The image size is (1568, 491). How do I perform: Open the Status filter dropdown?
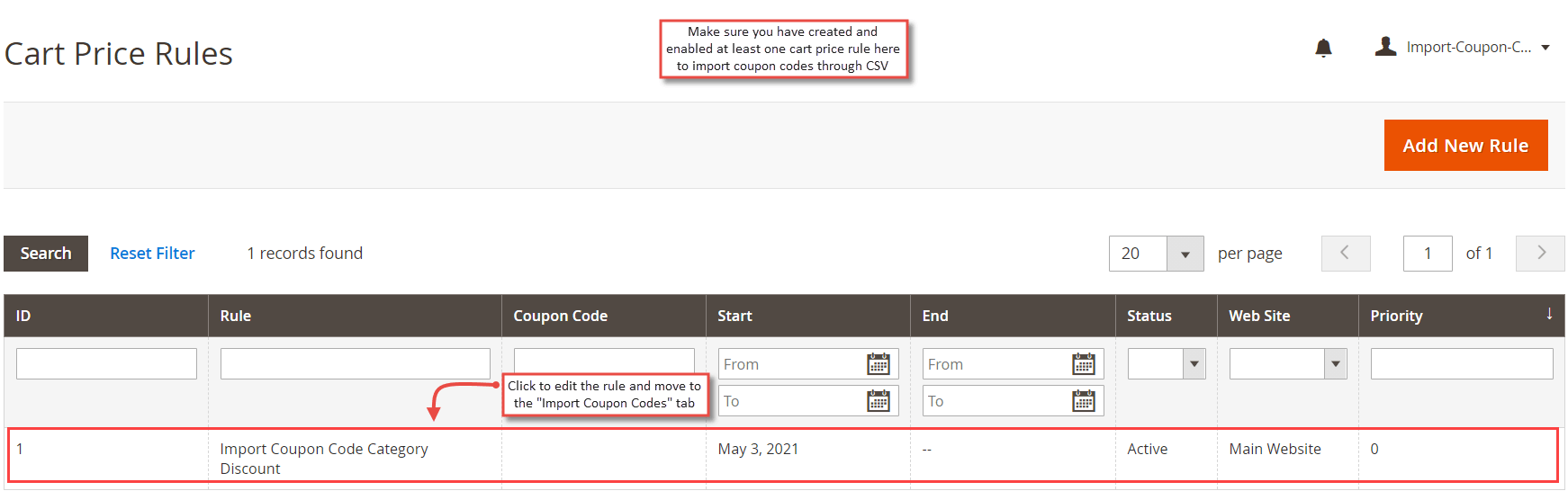click(1194, 364)
